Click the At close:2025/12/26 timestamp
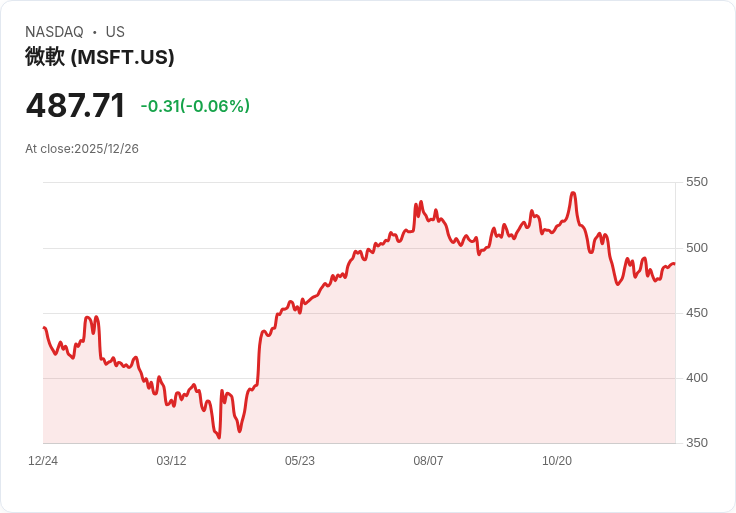 coord(82,149)
